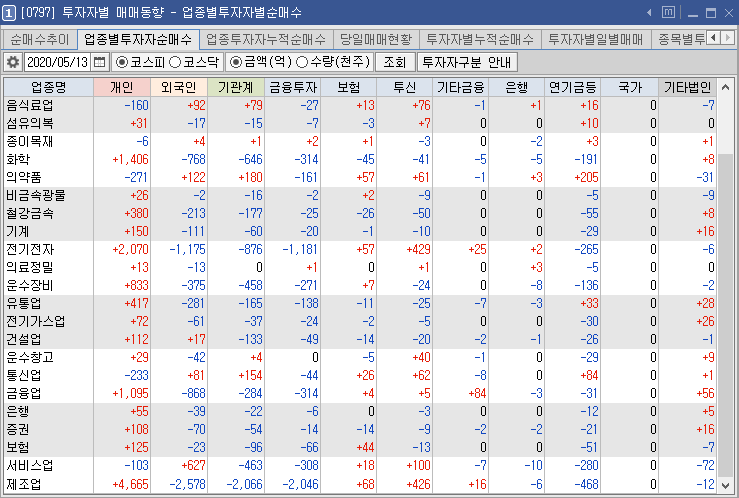The height and width of the screenshot is (498, 739).
Task: Click the 업종명 column header
Action: tap(49, 88)
